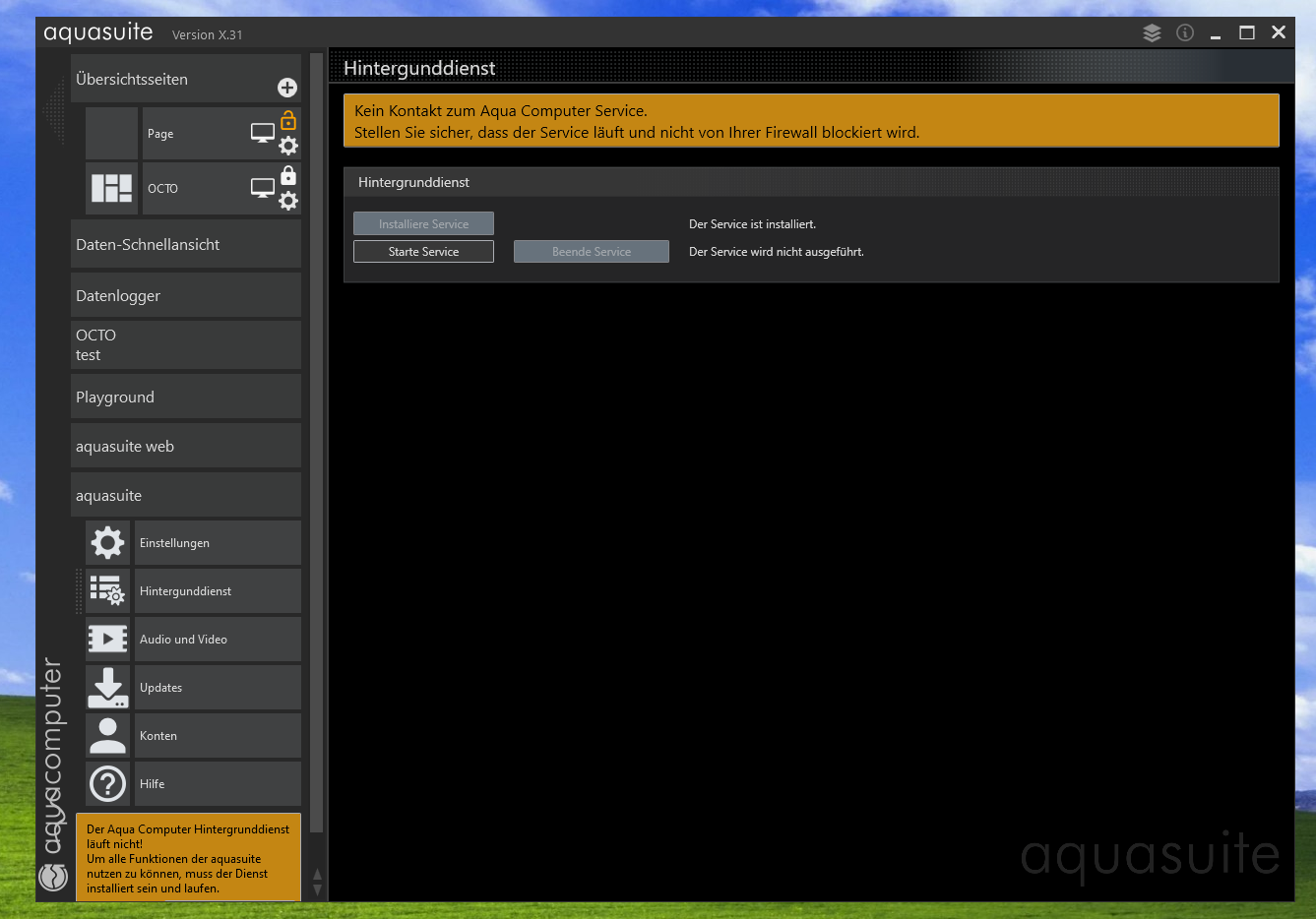Click the stacked layers icon in title bar
Viewport: 1316px width, 919px height.
click(x=1152, y=32)
